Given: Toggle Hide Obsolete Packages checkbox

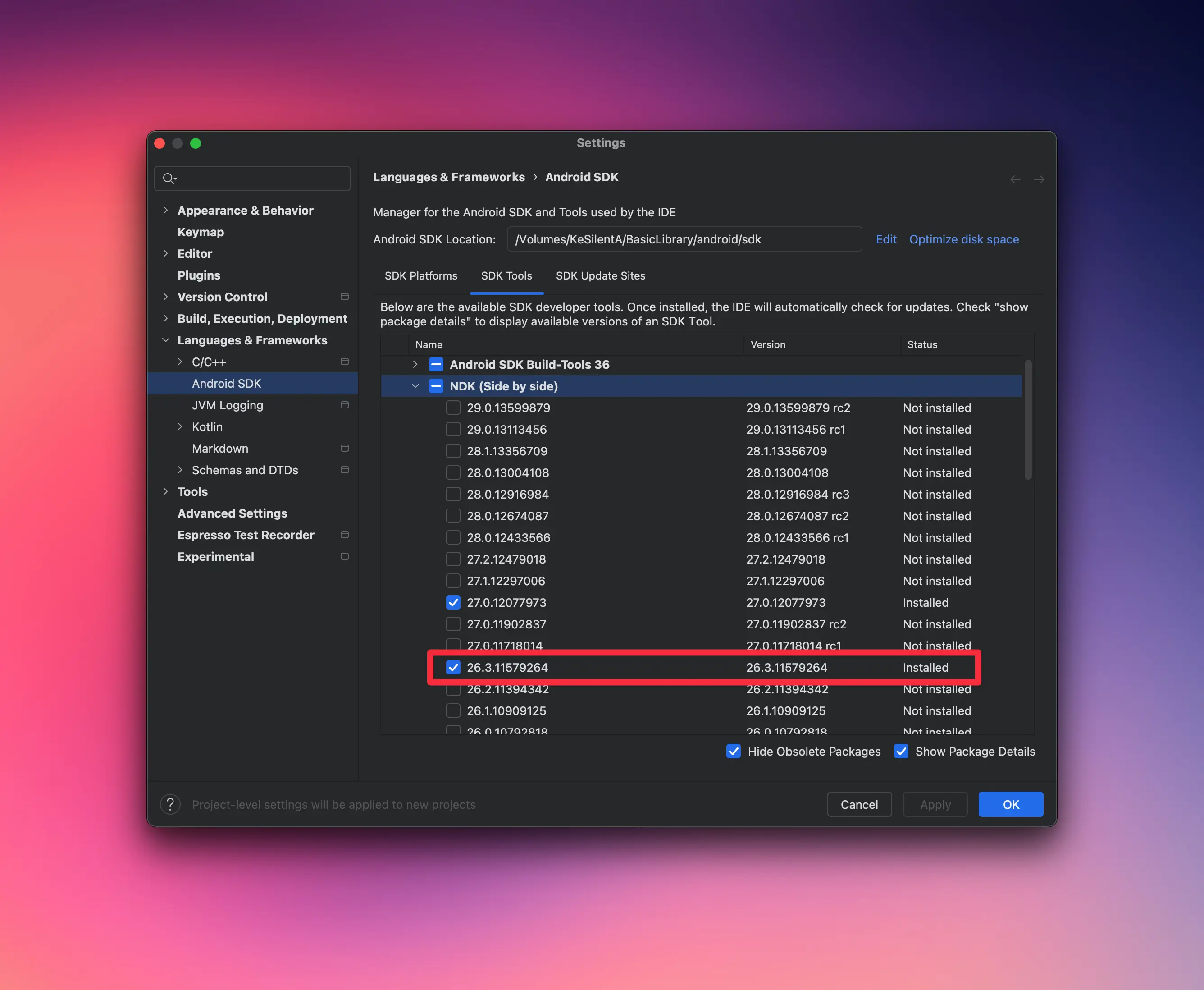Looking at the screenshot, I should click(734, 751).
